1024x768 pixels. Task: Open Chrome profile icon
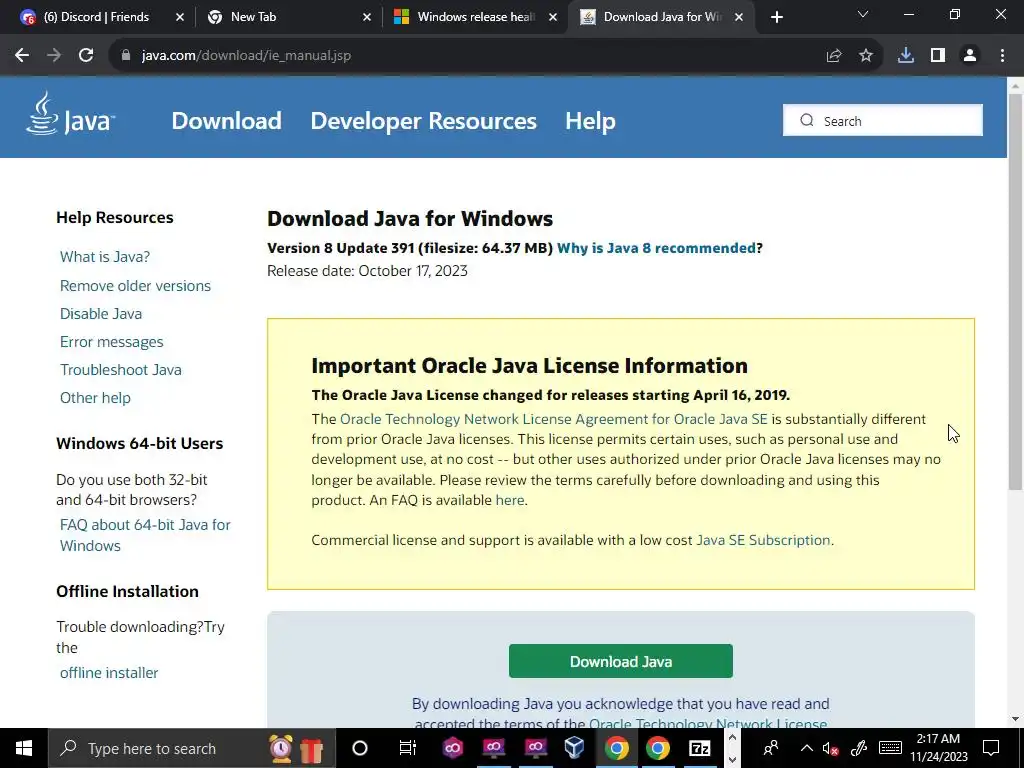tap(970, 56)
